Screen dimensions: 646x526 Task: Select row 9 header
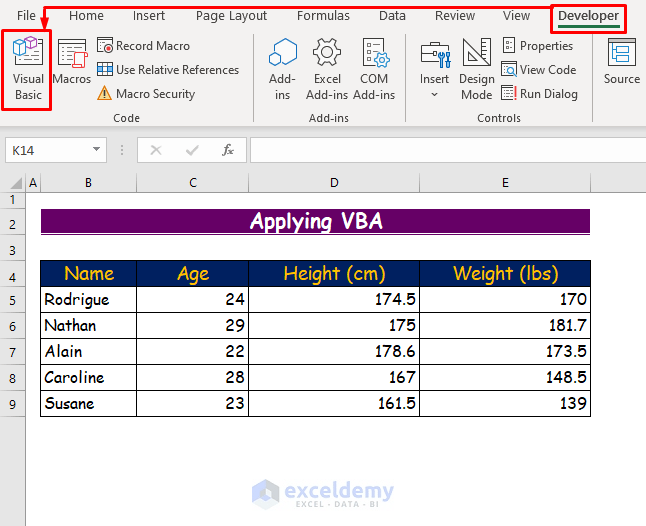[12, 404]
